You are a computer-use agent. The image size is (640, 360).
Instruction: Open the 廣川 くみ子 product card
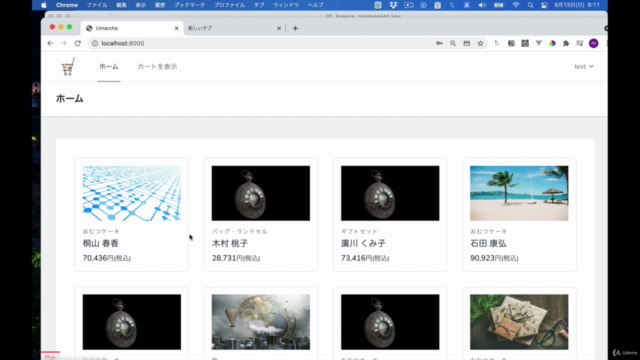[390, 215]
